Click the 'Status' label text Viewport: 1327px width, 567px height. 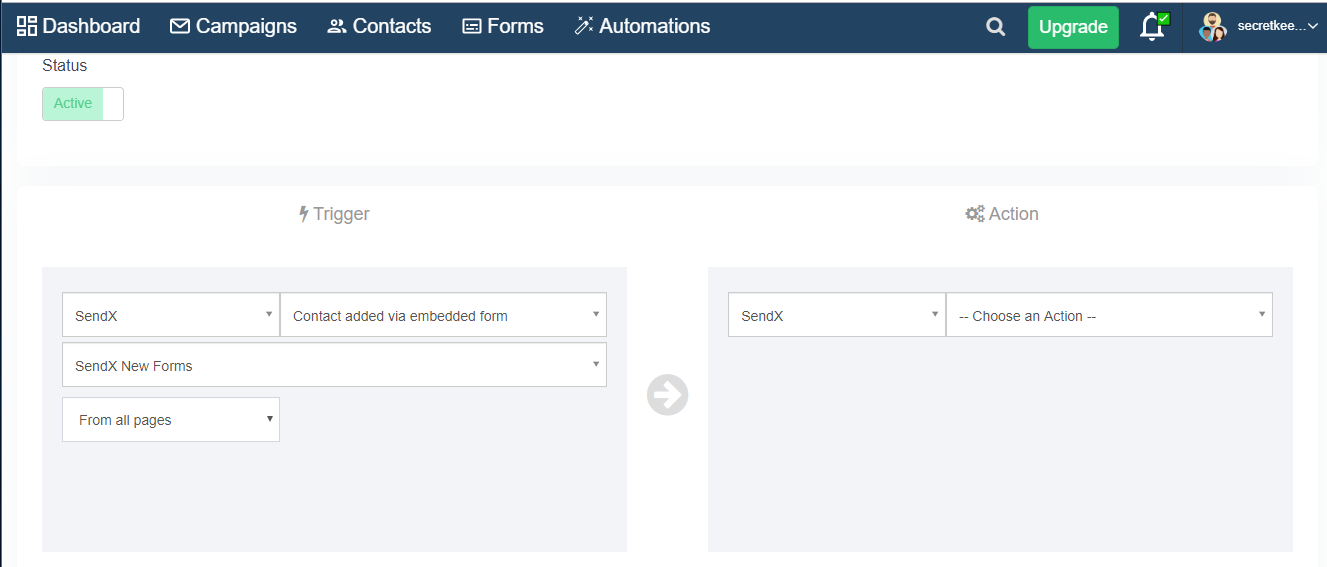tap(65, 66)
